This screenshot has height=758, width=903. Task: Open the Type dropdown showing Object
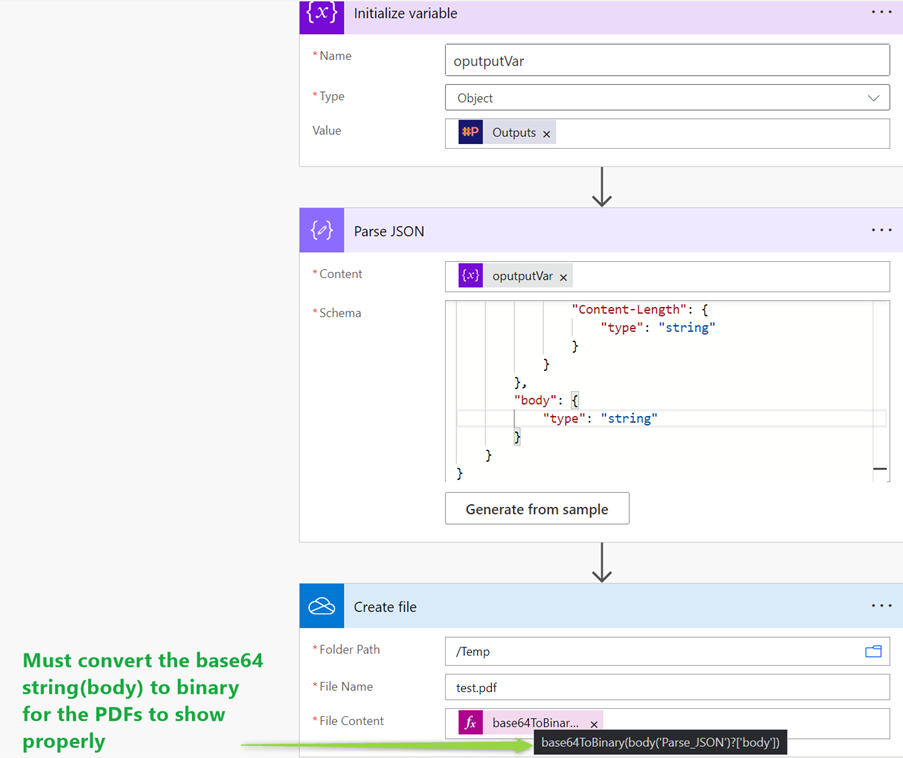pyautogui.click(x=667, y=98)
